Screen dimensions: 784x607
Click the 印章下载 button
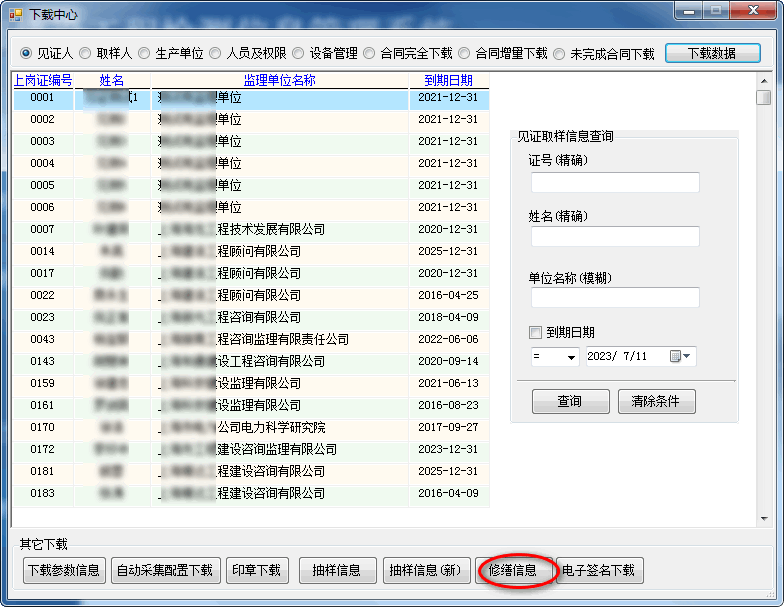coord(257,570)
